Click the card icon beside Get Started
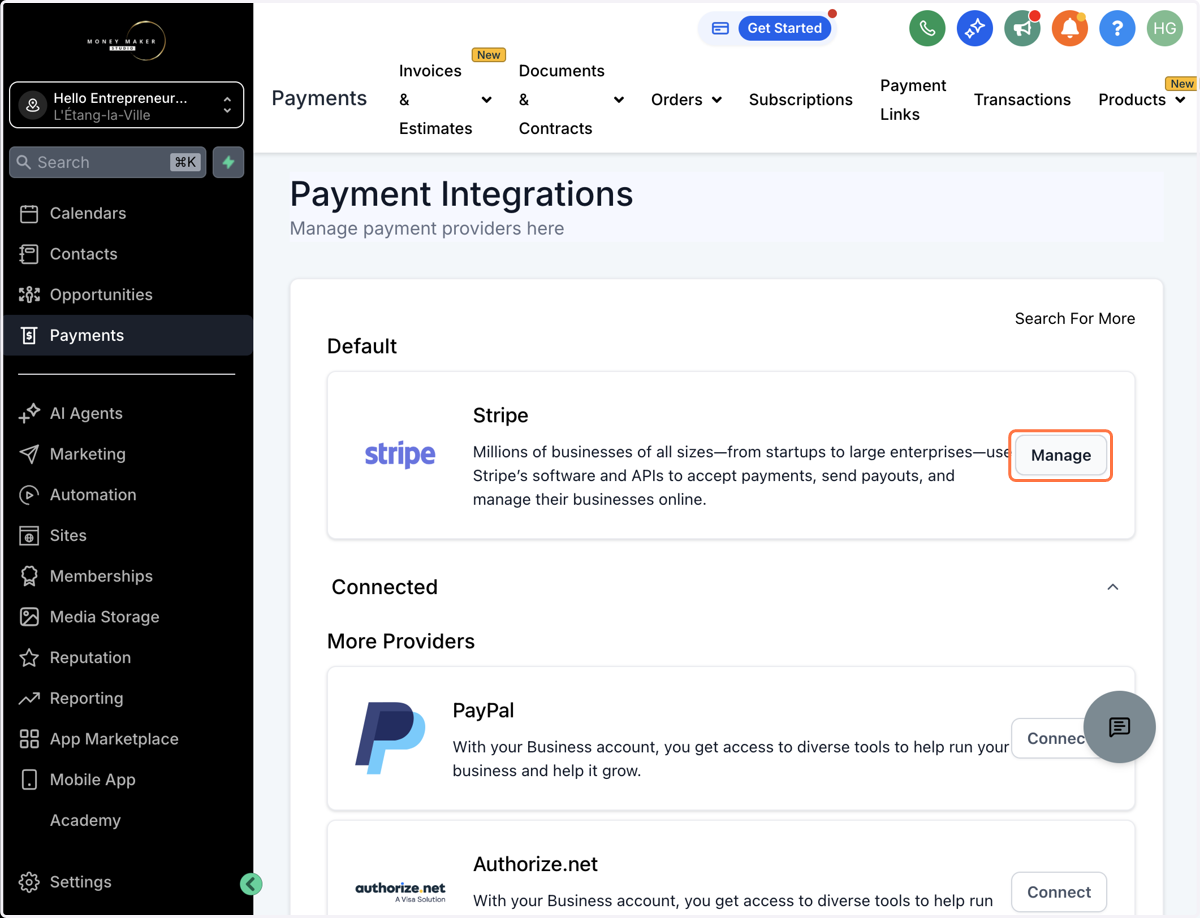This screenshot has width=1200, height=918. (x=720, y=28)
